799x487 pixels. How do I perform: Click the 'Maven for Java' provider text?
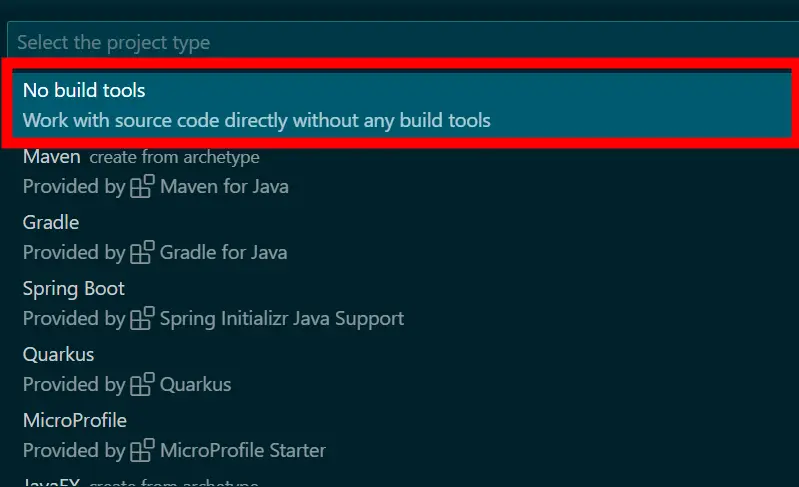click(224, 187)
